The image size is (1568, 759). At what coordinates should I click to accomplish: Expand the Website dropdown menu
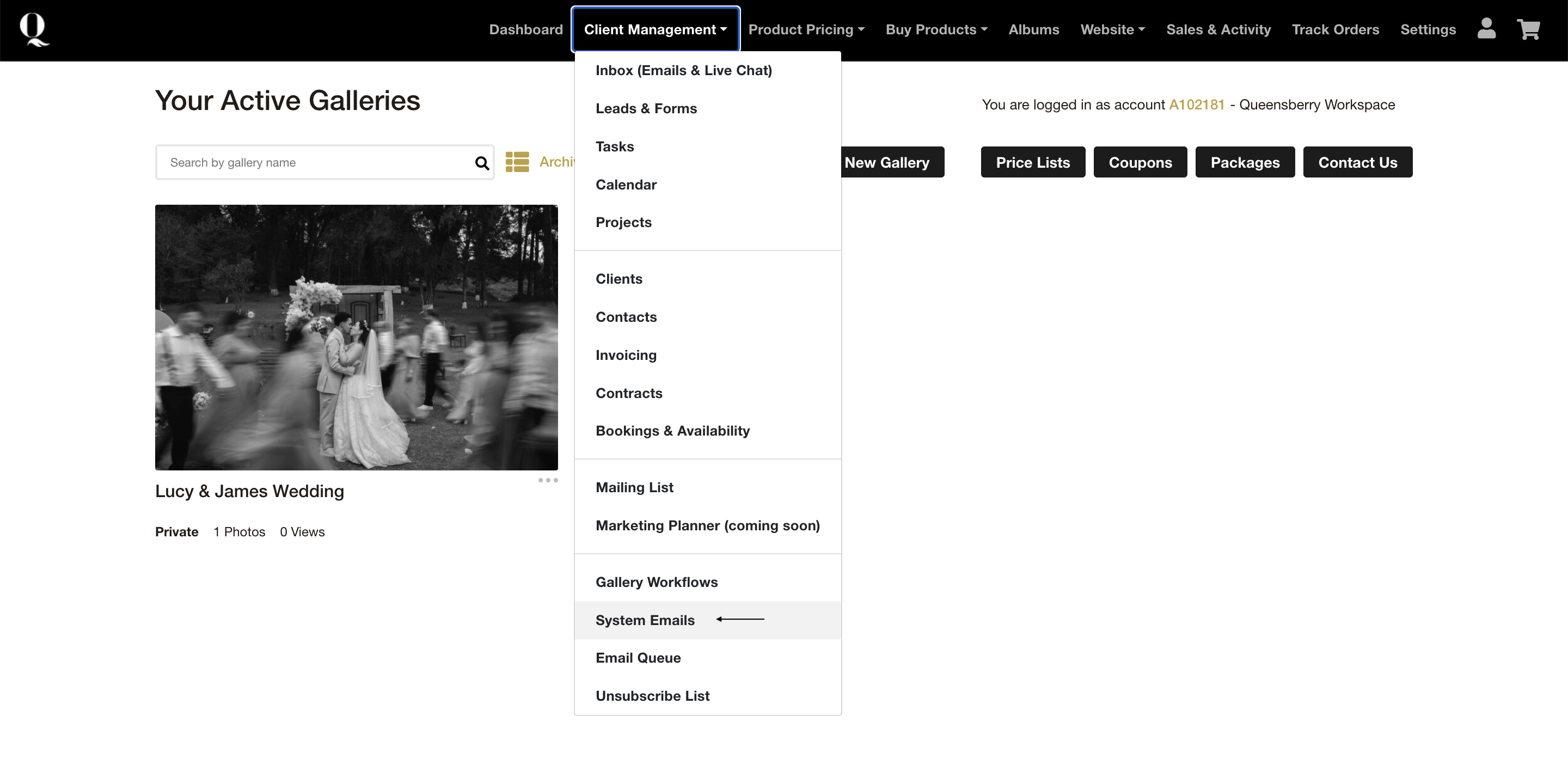click(x=1112, y=29)
